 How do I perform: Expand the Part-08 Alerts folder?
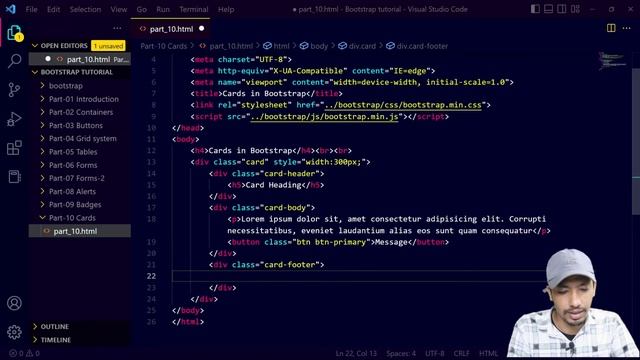(72, 191)
